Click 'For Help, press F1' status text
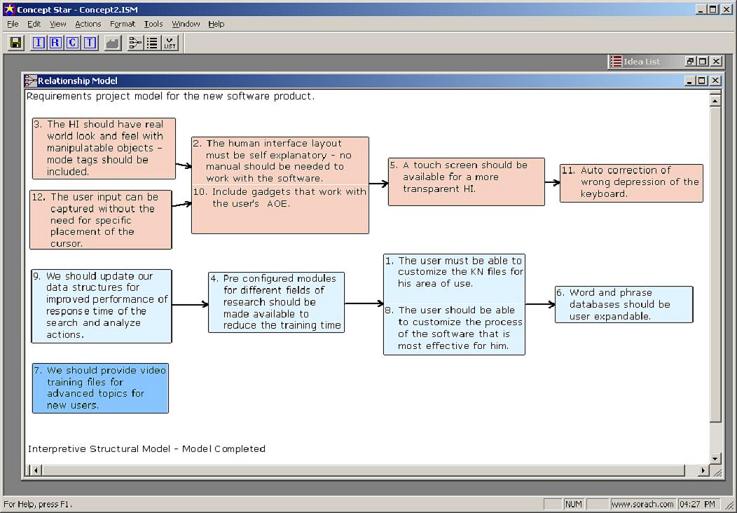 point(38,504)
